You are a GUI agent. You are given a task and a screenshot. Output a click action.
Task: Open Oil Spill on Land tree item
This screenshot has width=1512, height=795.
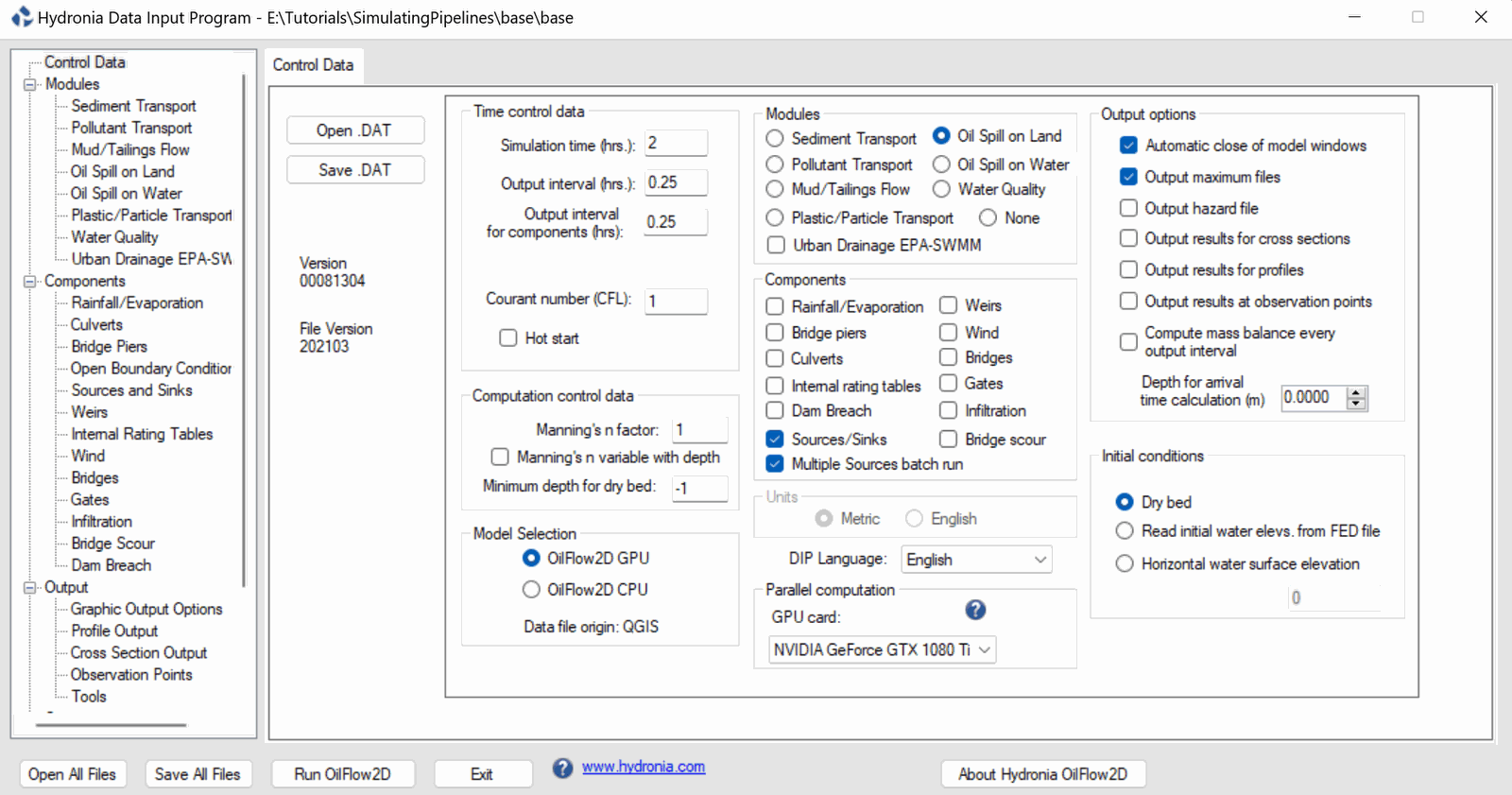[x=123, y=171]
